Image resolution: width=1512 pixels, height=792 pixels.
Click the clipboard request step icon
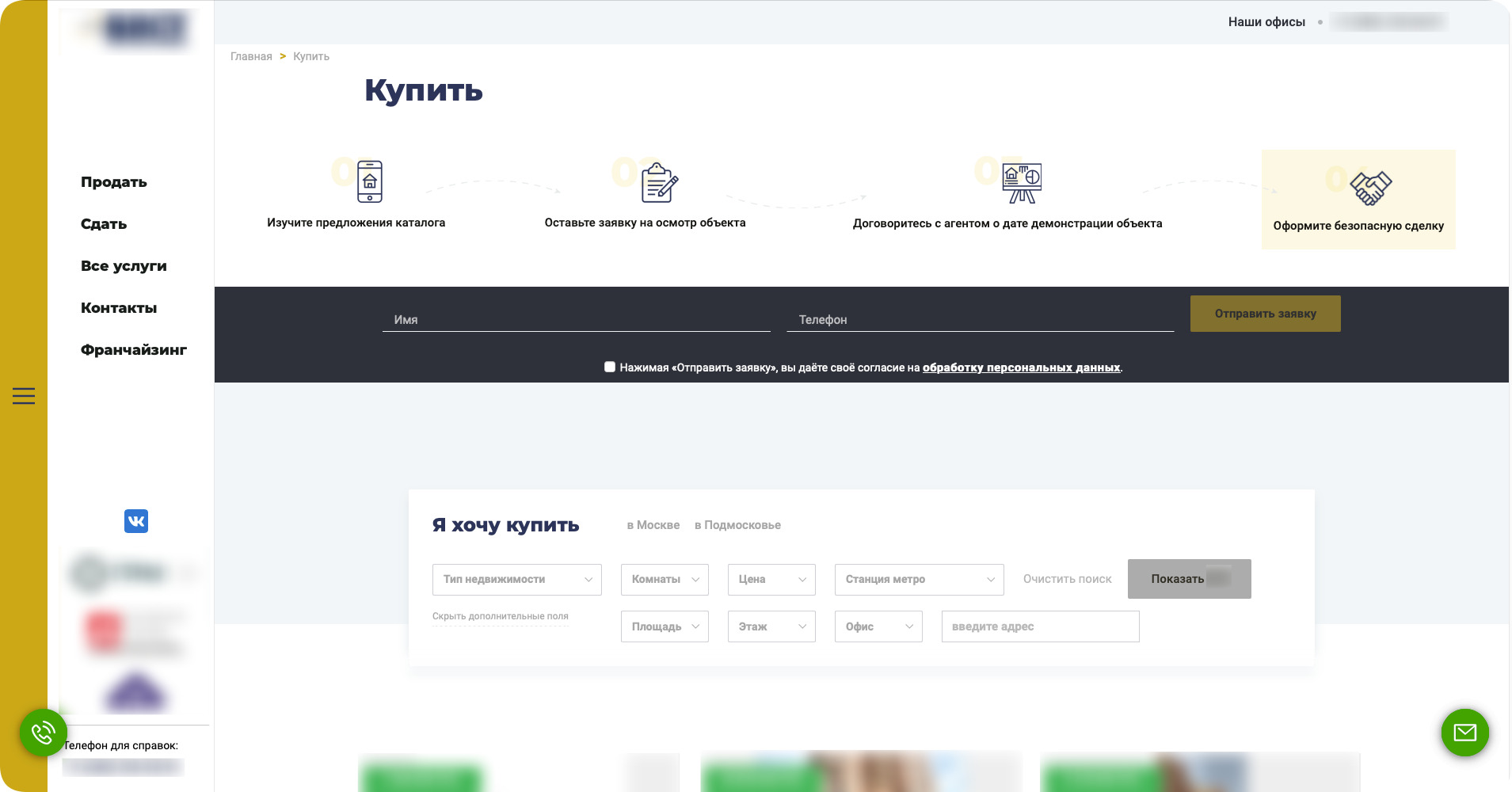(659, 182)
